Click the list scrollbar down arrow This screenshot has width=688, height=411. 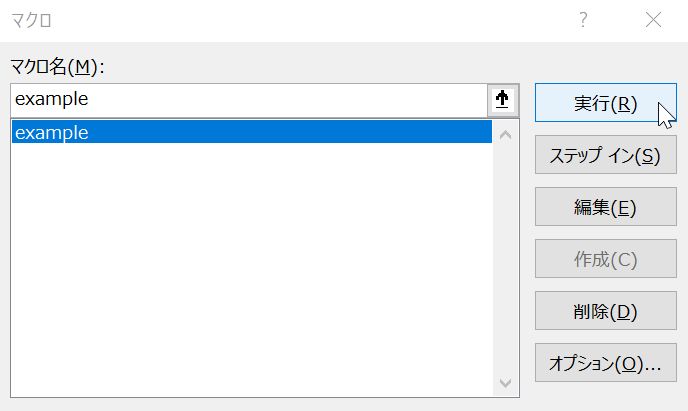coord(504,383)
